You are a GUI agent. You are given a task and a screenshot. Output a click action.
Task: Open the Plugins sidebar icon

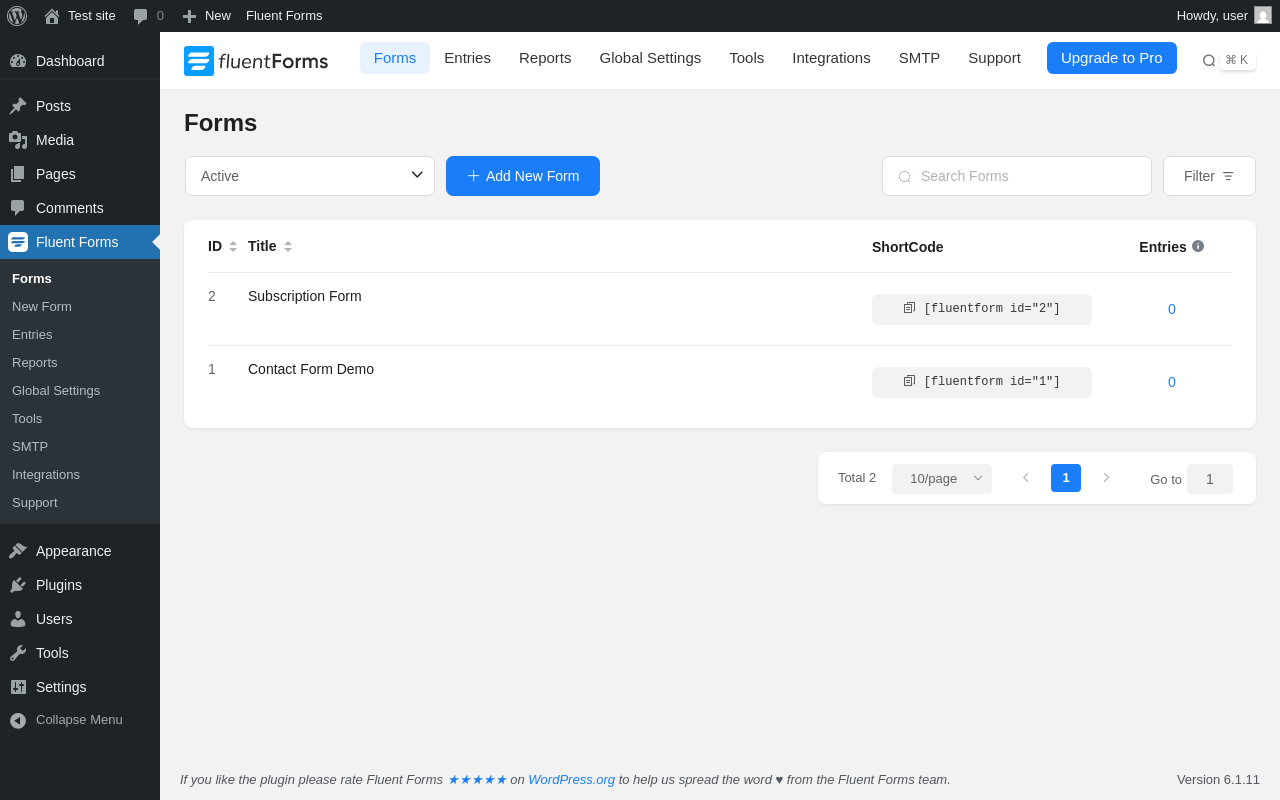tap(18, 585)
